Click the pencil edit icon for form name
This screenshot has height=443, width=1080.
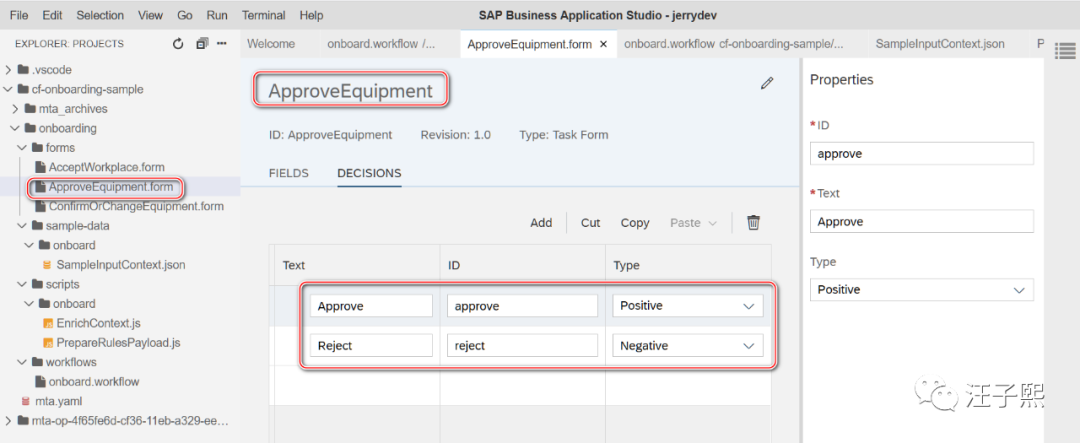[x=767, y=84]
